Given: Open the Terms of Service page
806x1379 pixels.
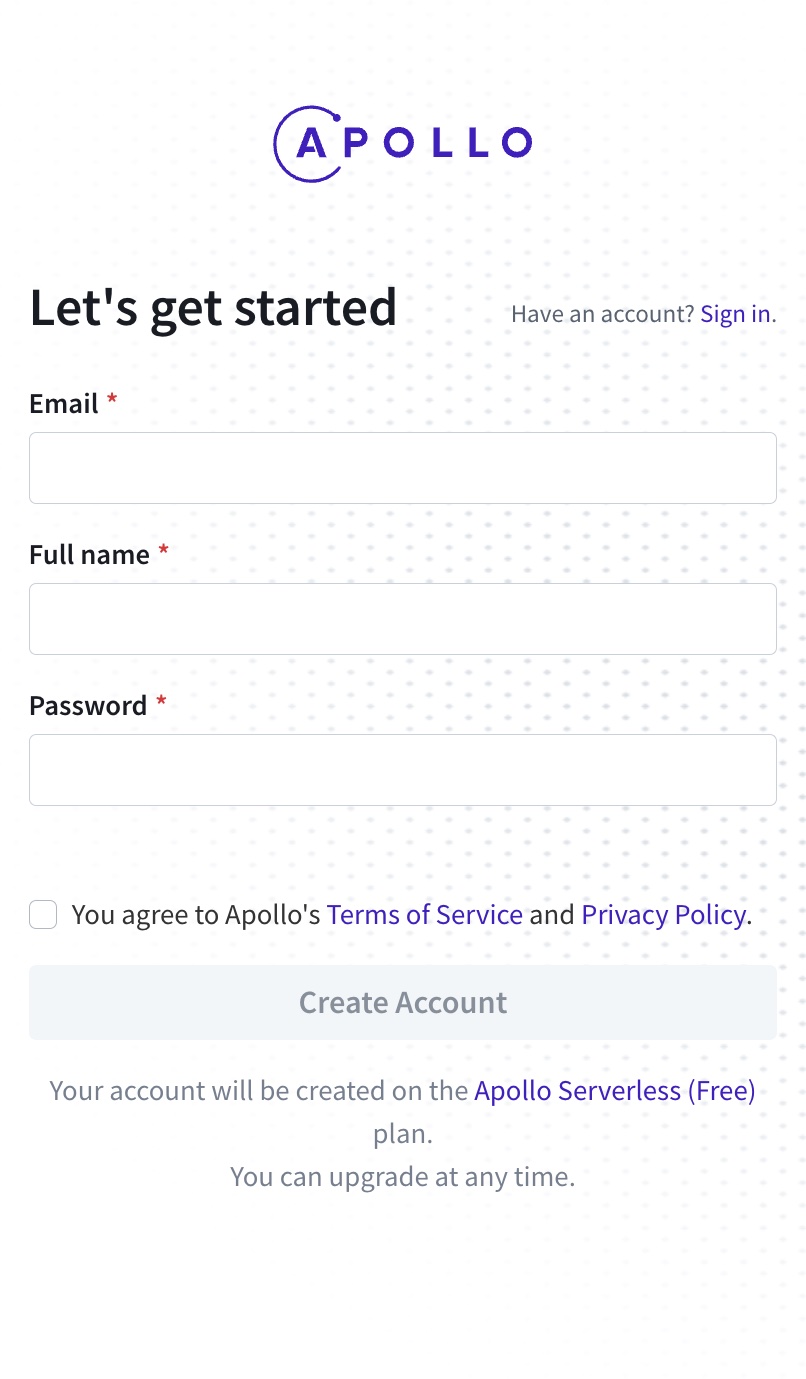Looking at the screenshot, I should point(424,914).
